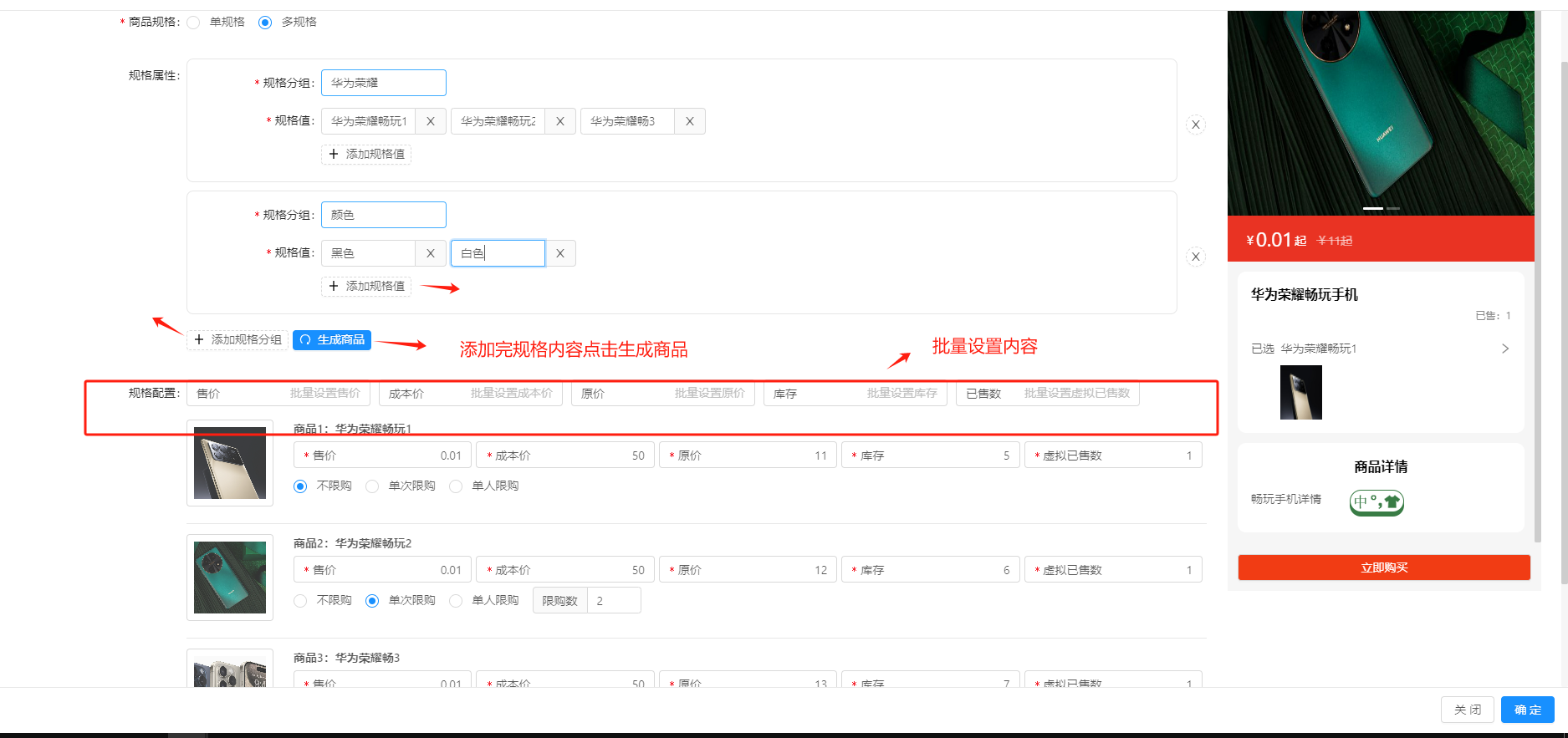Click 添加规格分组 to add spec group
Image resolution: width=1568 pixels, height=738 pixels.
[237, 339]
